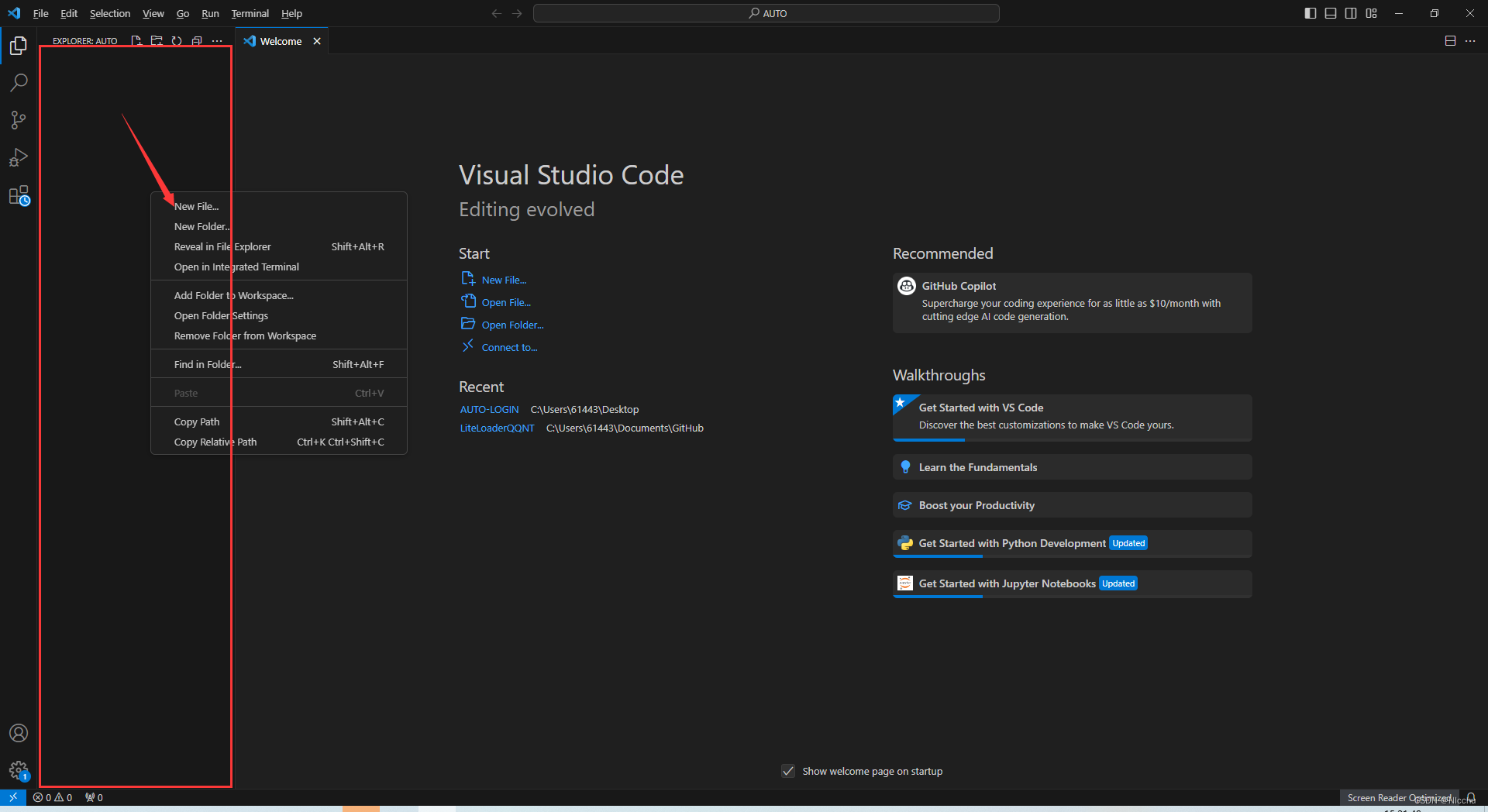Select Copy Relative Path in context menu
This screenshot has height=812, width=1488.
pyautogui.click(x=279, y=442)
